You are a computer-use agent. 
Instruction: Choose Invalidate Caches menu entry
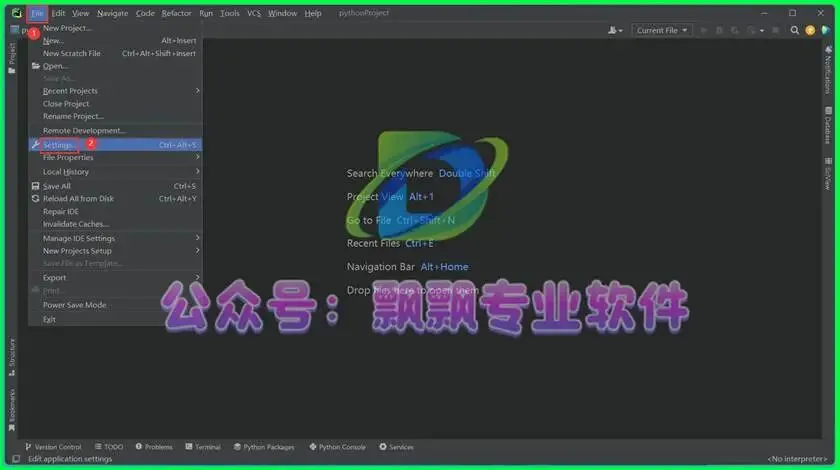click(115, 224)
